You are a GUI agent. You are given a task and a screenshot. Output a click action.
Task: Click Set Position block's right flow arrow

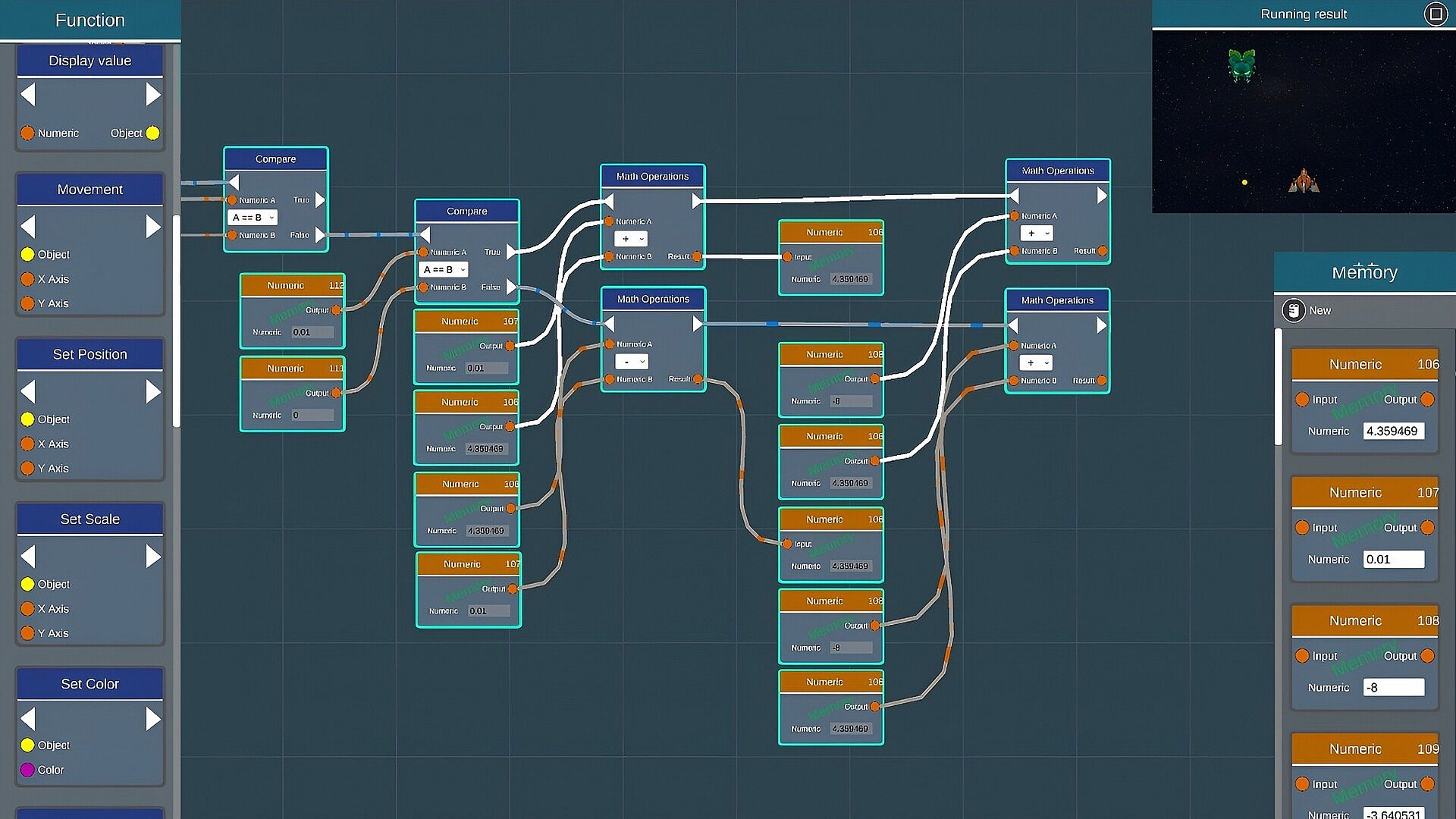point(153,391)
